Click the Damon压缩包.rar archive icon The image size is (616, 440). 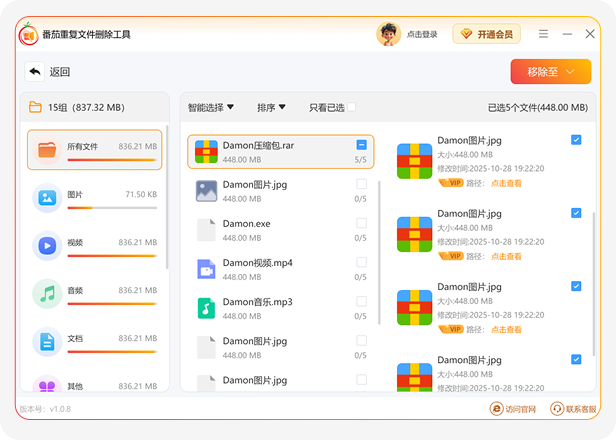207,151
